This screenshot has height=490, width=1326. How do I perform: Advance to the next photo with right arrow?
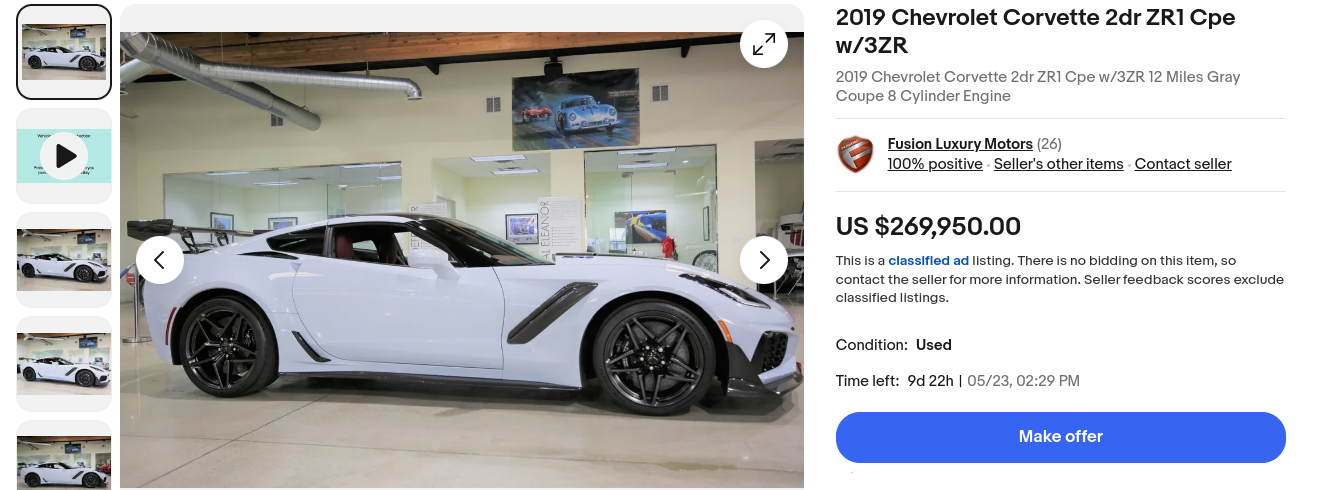point(764,260)
